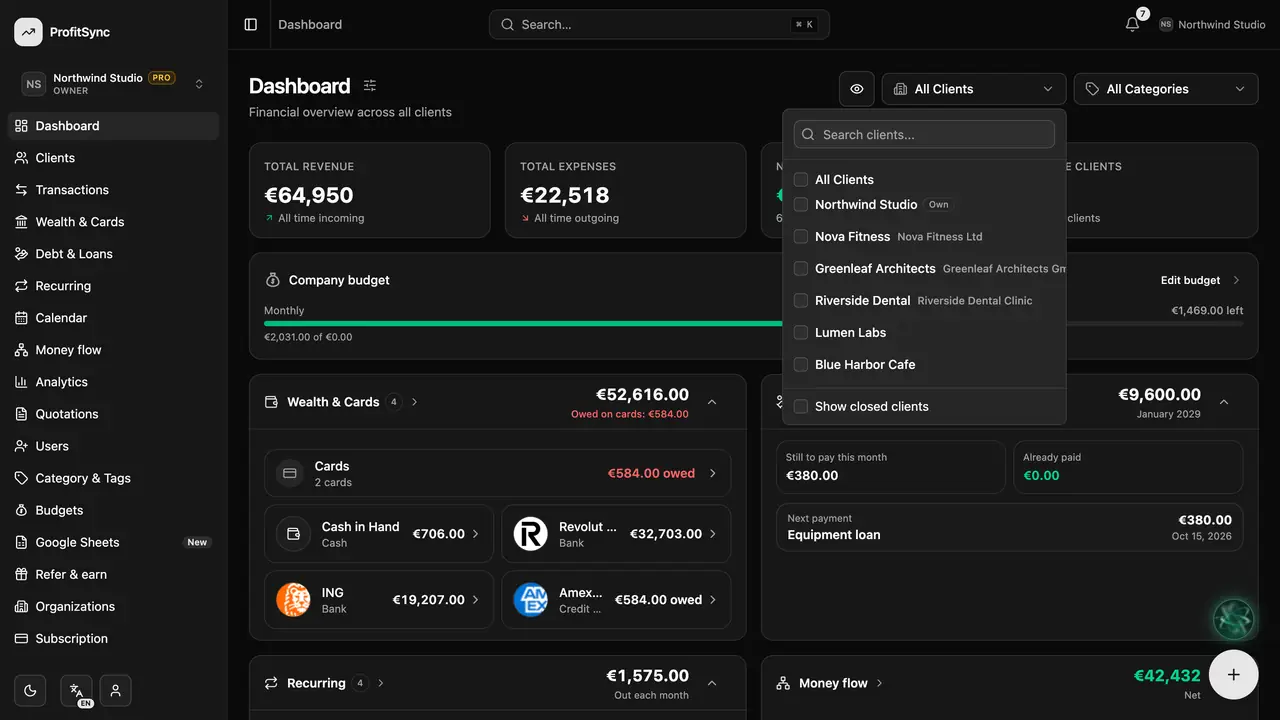The width and height of the screenshot is (1280, 720).
Task: Click the Monthly budget progress bar
Action: [x=754, y=324]
